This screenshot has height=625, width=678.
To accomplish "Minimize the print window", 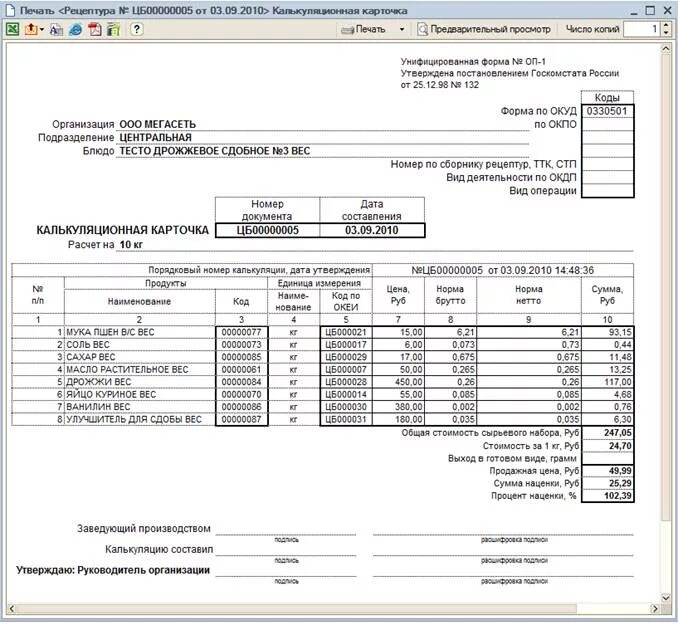I will 633,11.
